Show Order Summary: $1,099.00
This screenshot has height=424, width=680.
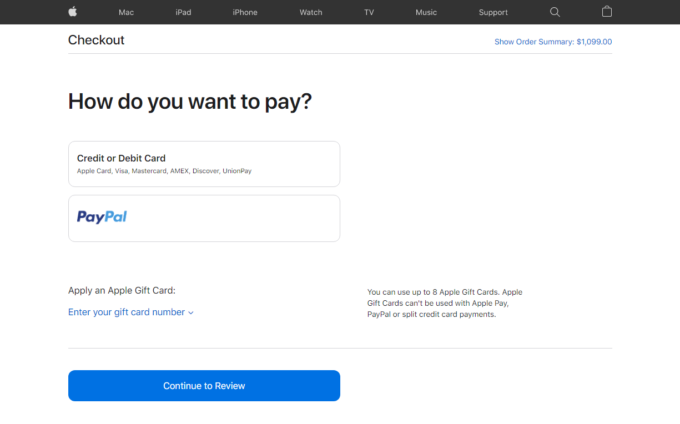(553, 42)
